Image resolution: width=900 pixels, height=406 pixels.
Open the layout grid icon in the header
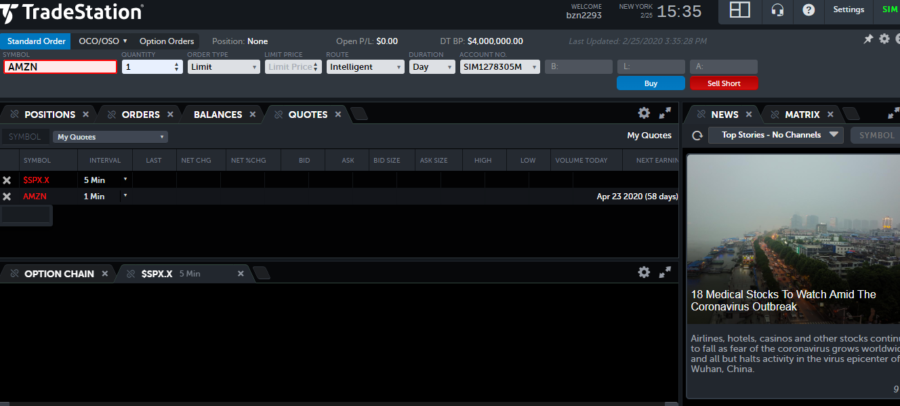pos(740,10)
